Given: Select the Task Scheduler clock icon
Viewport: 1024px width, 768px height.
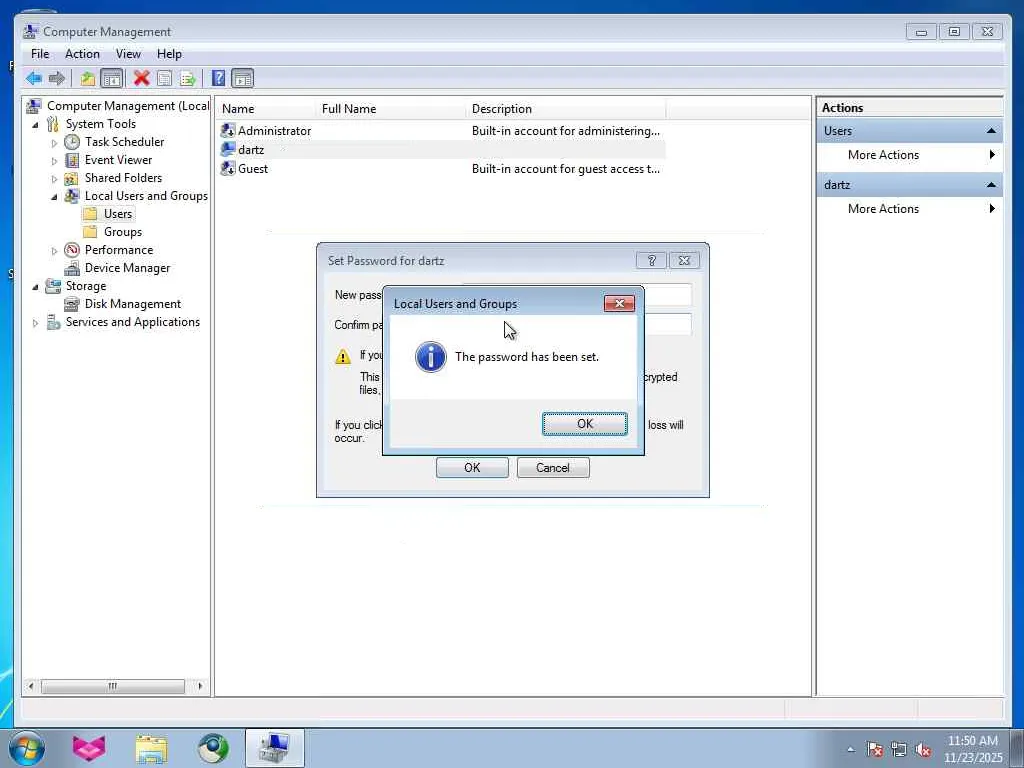Looking at the screenshot, I should pyautogui.click(x=72, y=142).
